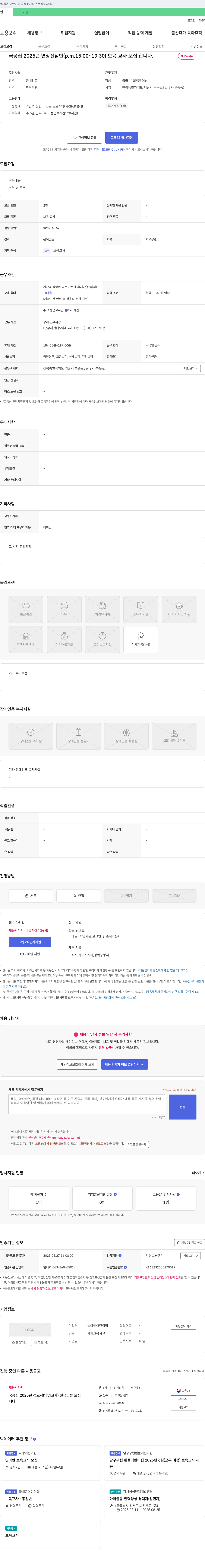Open 지도 보기 next to 근무 예정지
The image size is (205, 1568).
tap(190, 368)
